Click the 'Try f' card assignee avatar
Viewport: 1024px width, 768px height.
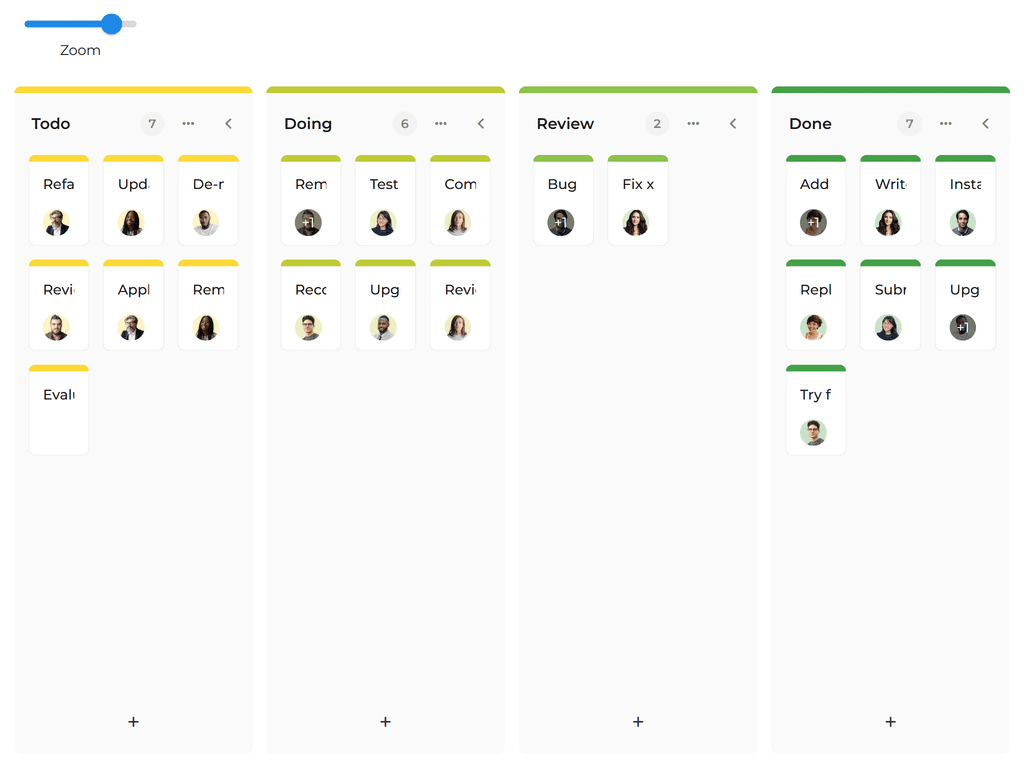pos(813,433)
